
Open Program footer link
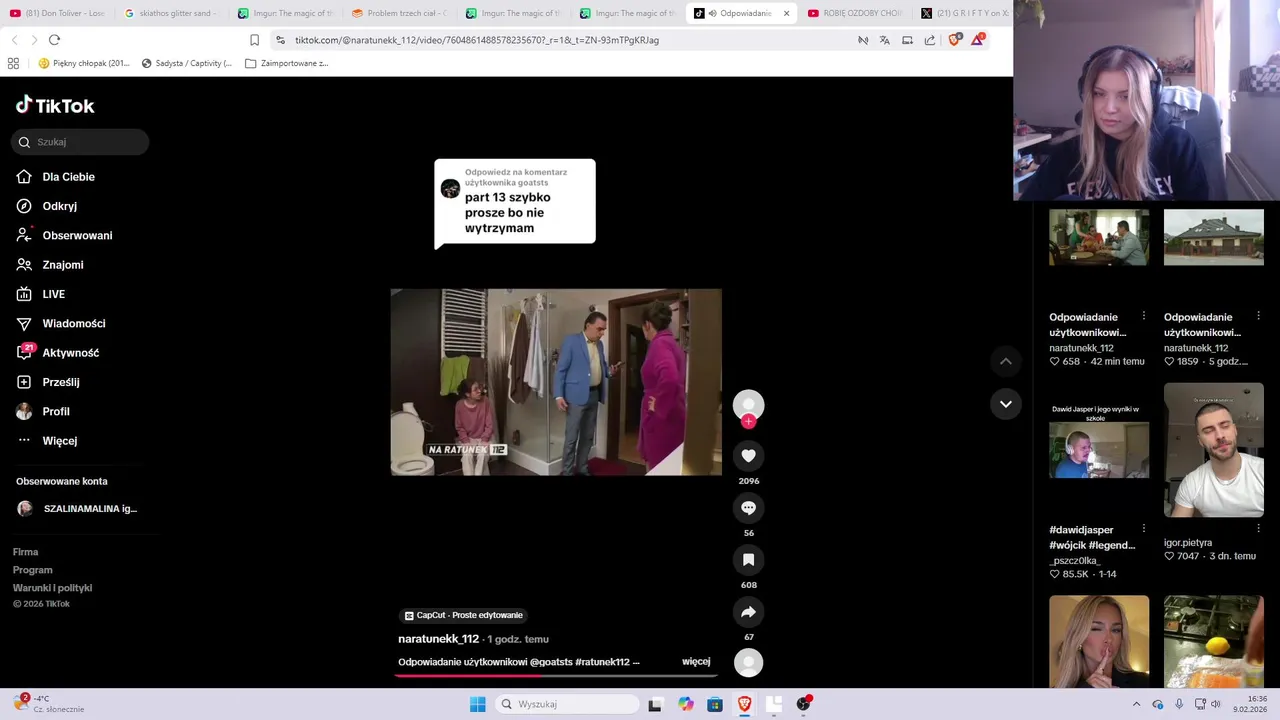coord(33,570)
